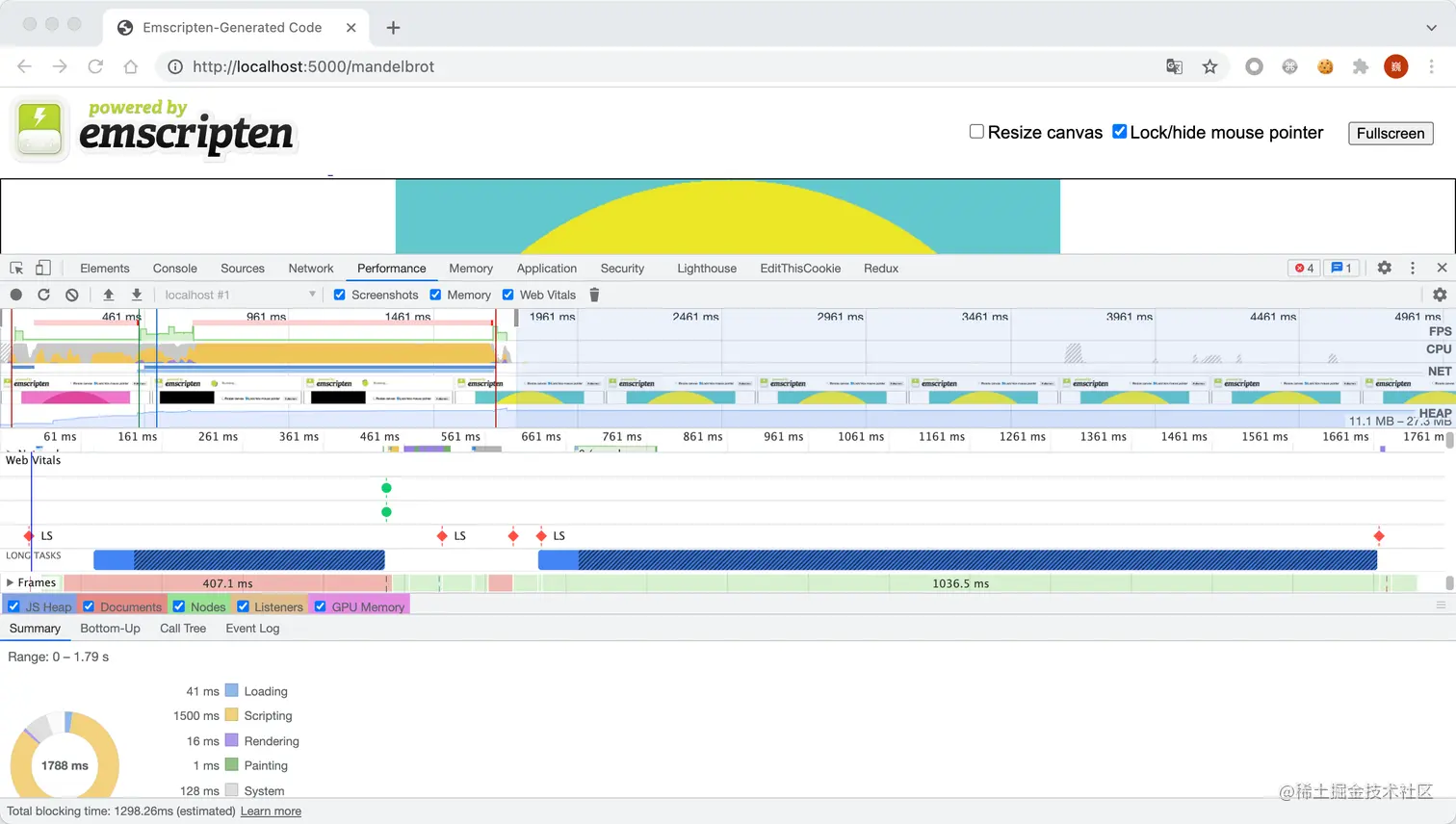Close the DevTools panel
The height and width of the screenshot is (824, 1456).
click(x=1442, y=268)
